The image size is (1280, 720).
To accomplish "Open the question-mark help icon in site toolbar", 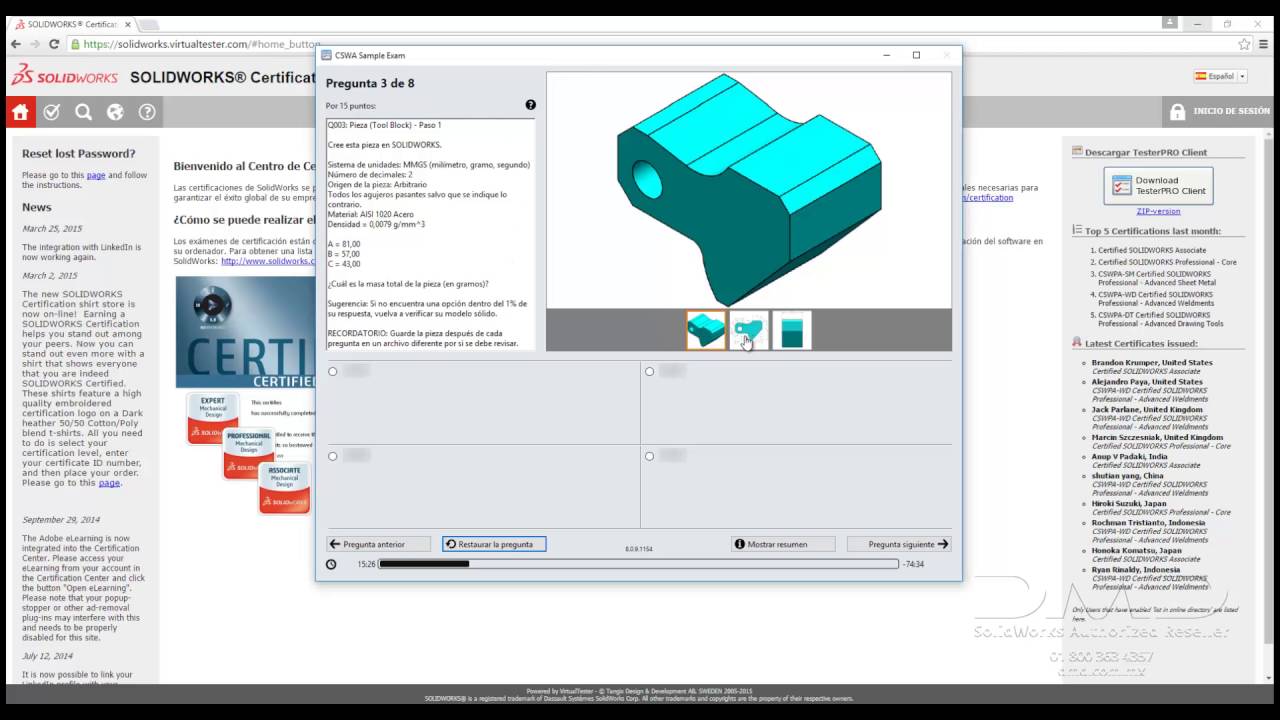I will click(x=147, y=112).
